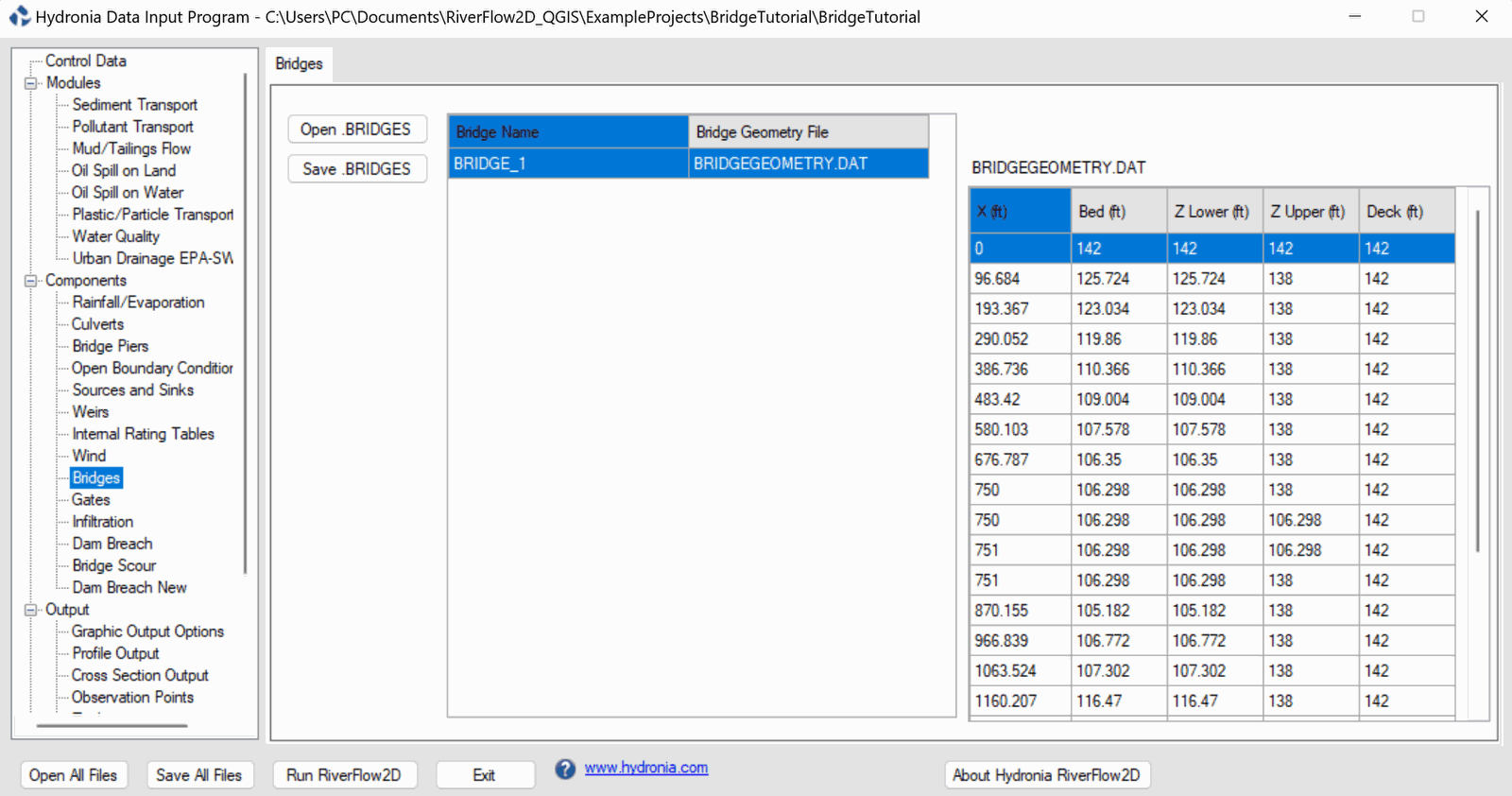1512x796 pixels.
Task: Switch to the Bridges tab
Action: [299, 63]
